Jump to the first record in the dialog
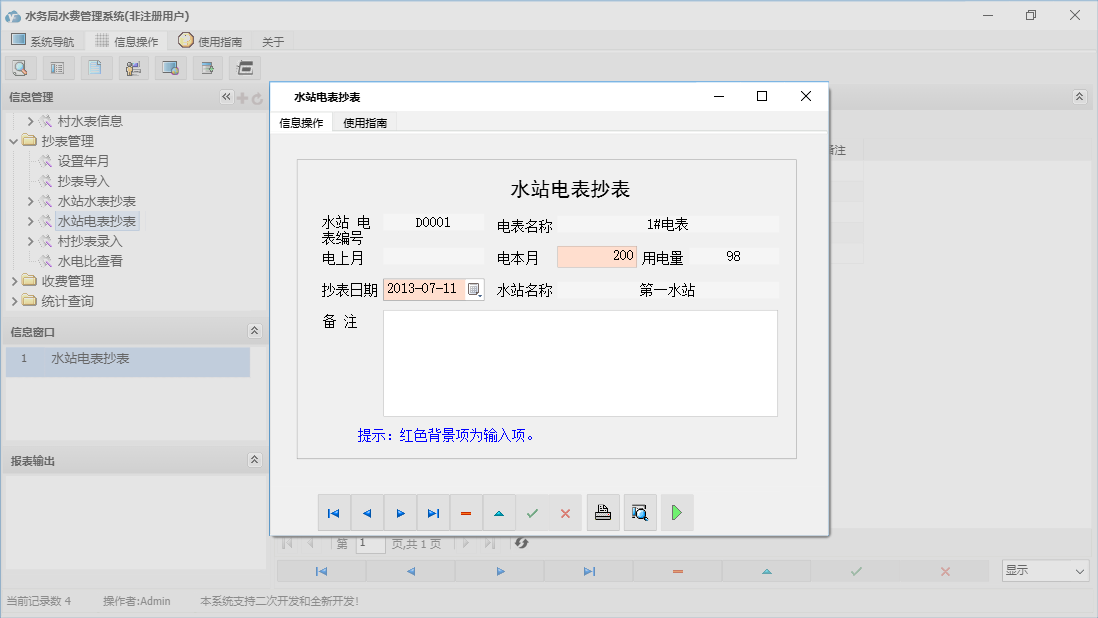Viewport: 1098px width, 618px height. pyautogui.click(x=334, y=512)
